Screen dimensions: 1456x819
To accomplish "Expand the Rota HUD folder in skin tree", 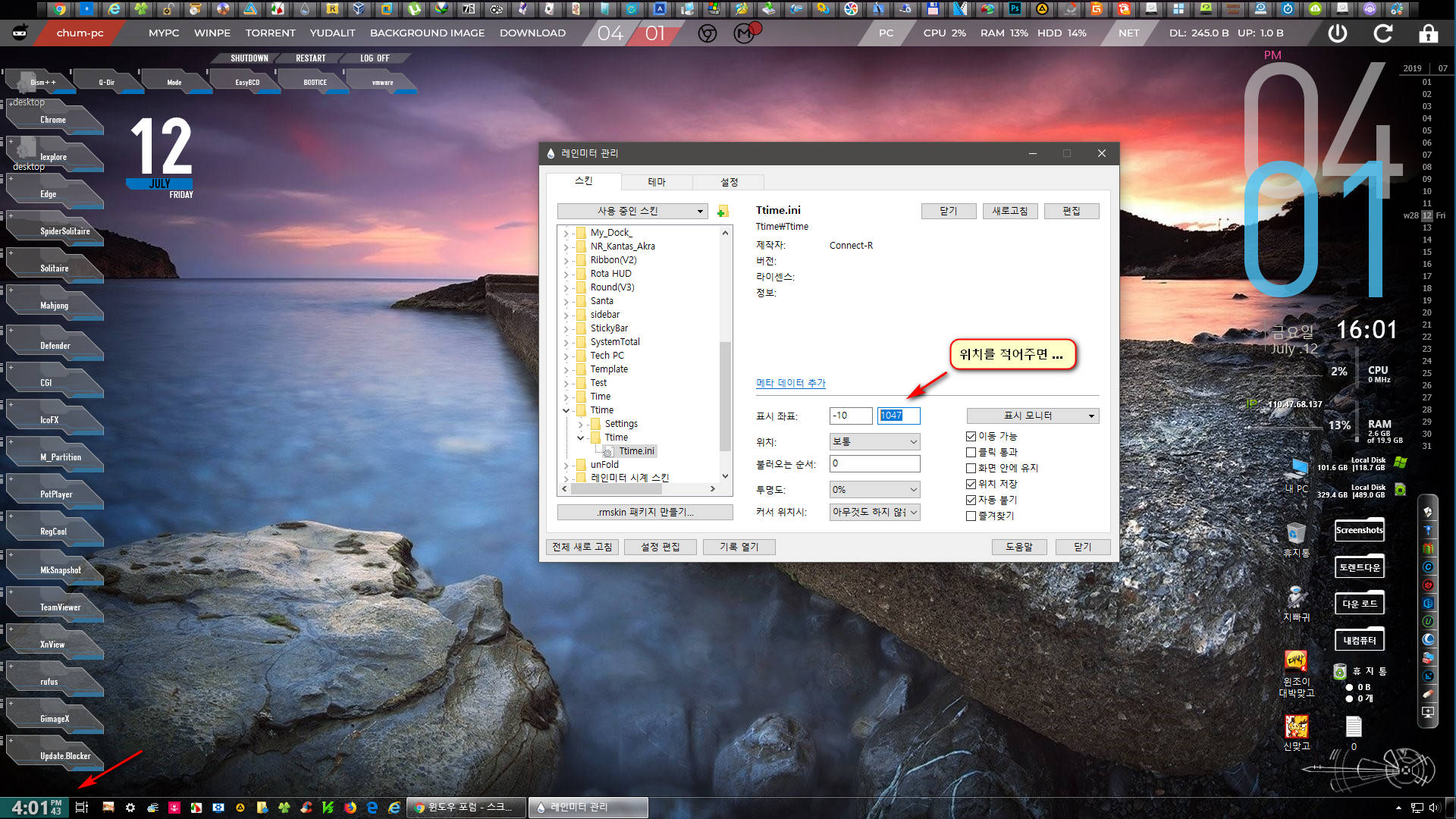I will click(566, 274).
